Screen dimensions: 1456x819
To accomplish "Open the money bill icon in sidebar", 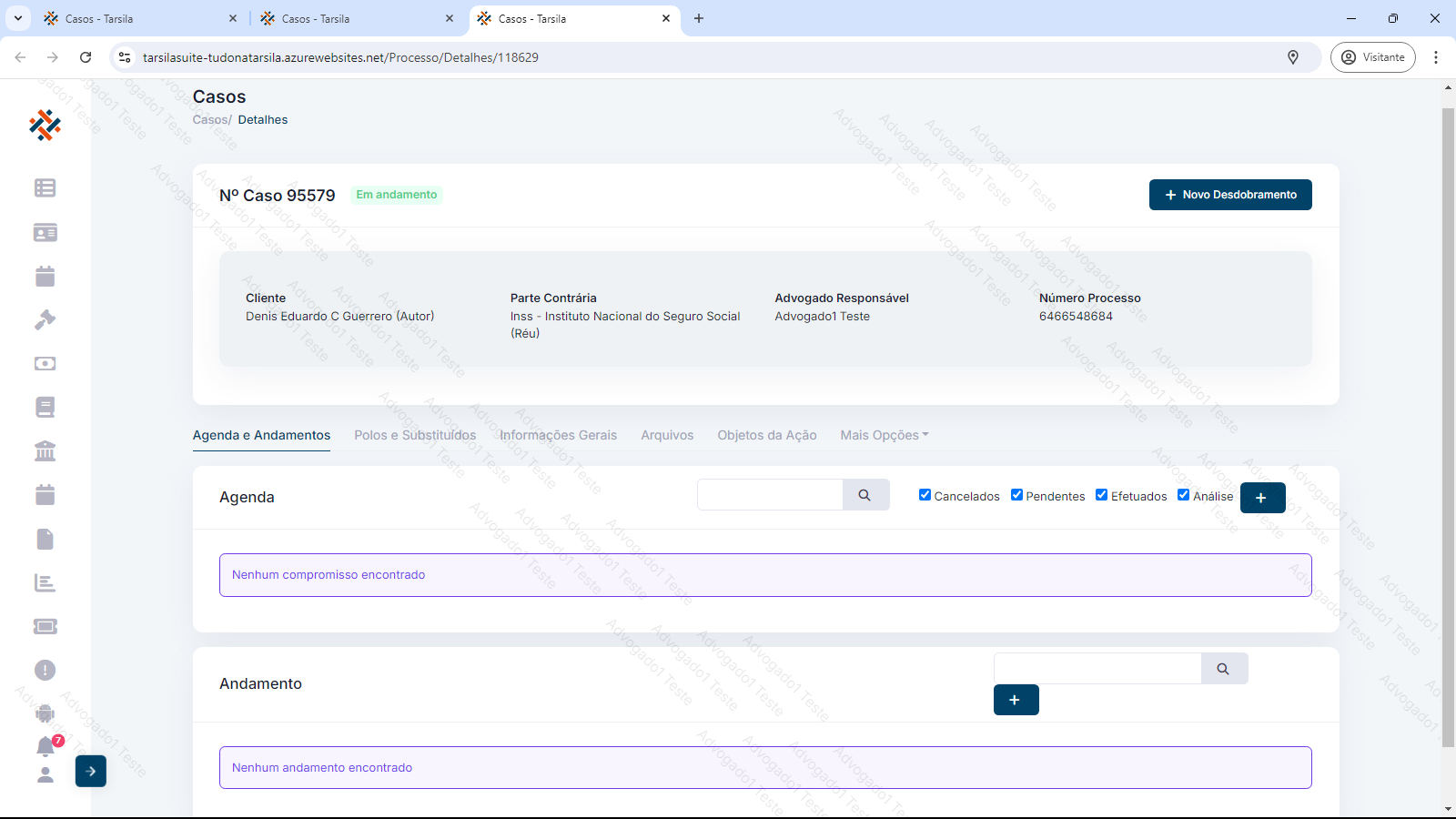I will click(x=45, y=363).
